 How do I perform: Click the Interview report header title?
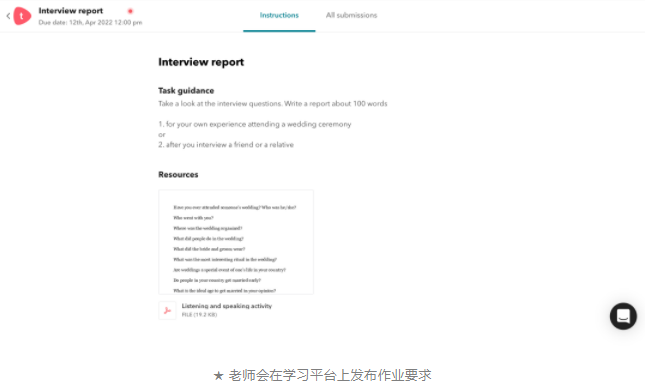pyautogui.click(x=71, y=11)
